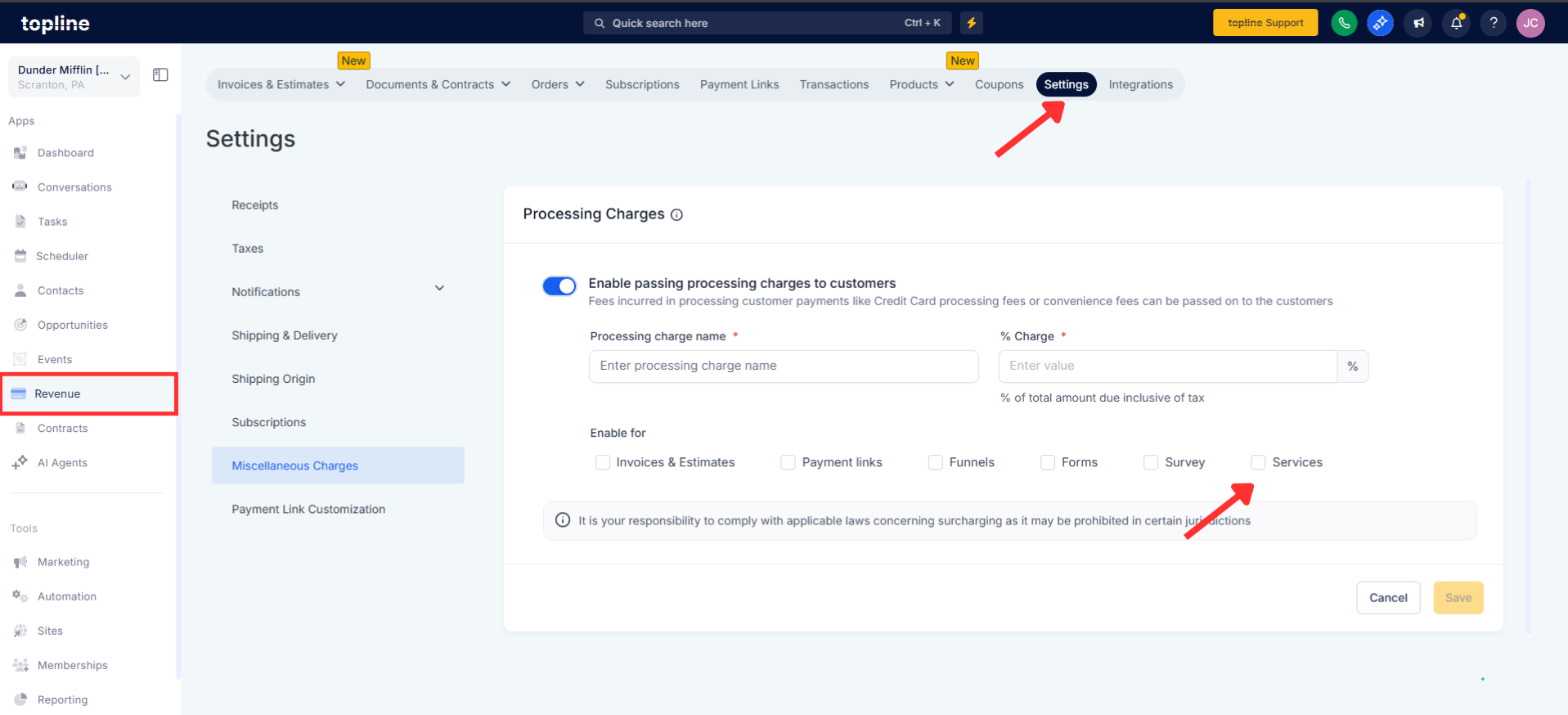
Task: Open the JC user avatar menu
Action: [x=1530, y=23]
